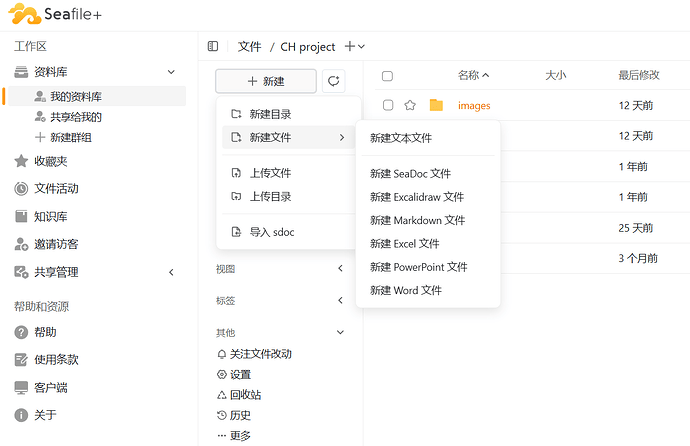Star the images folder
Viewport: 690px width, 446px height.
[x=410, y=105]
